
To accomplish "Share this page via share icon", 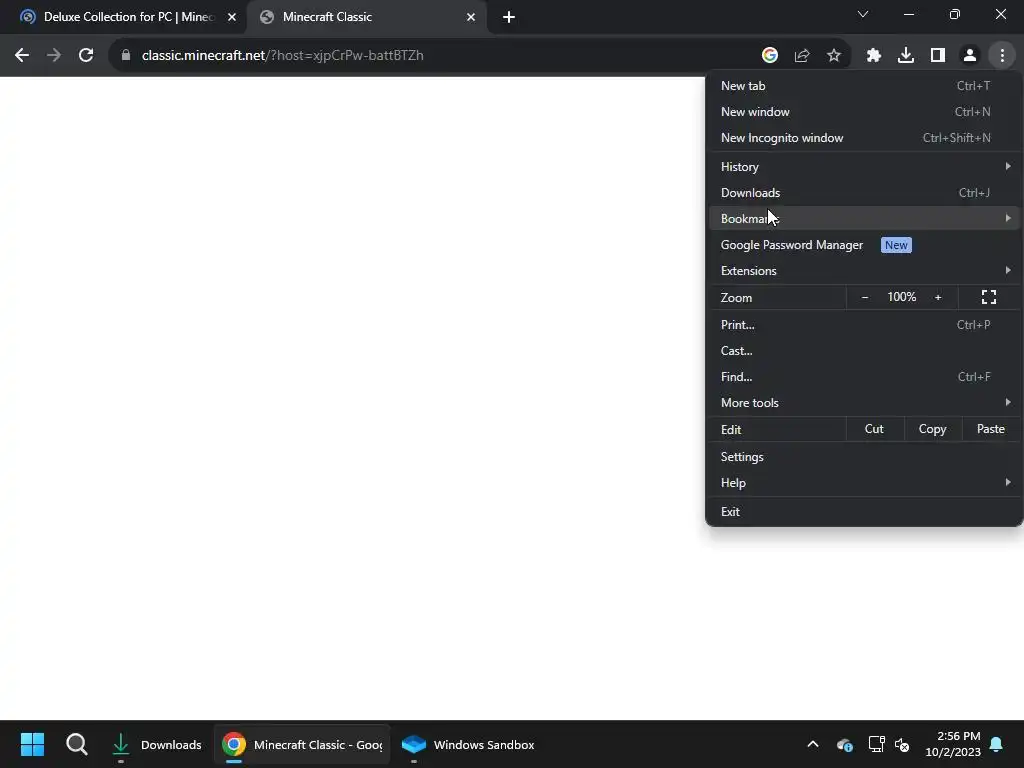I will [802, 56].
